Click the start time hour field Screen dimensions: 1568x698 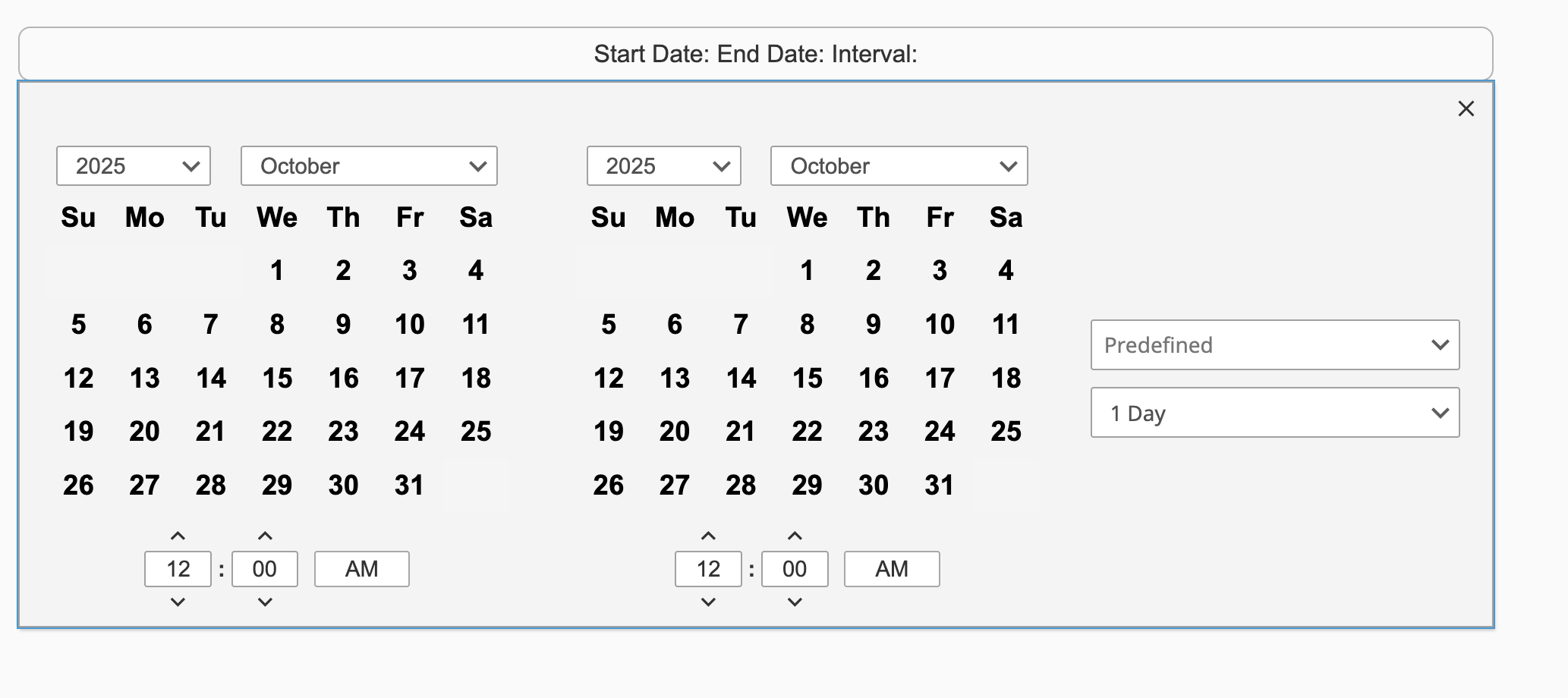pyautogui.click(x=178, y=569)
